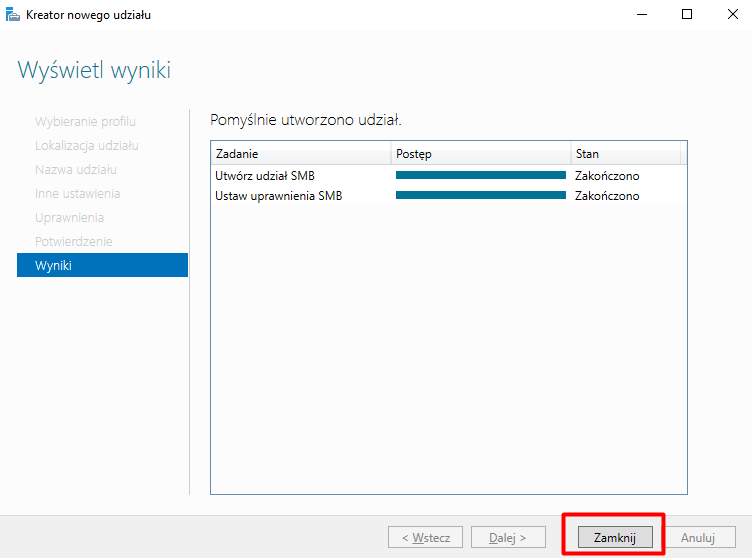Click the wizard icon in the title bar
752x558 pixels.
point(13,15)
